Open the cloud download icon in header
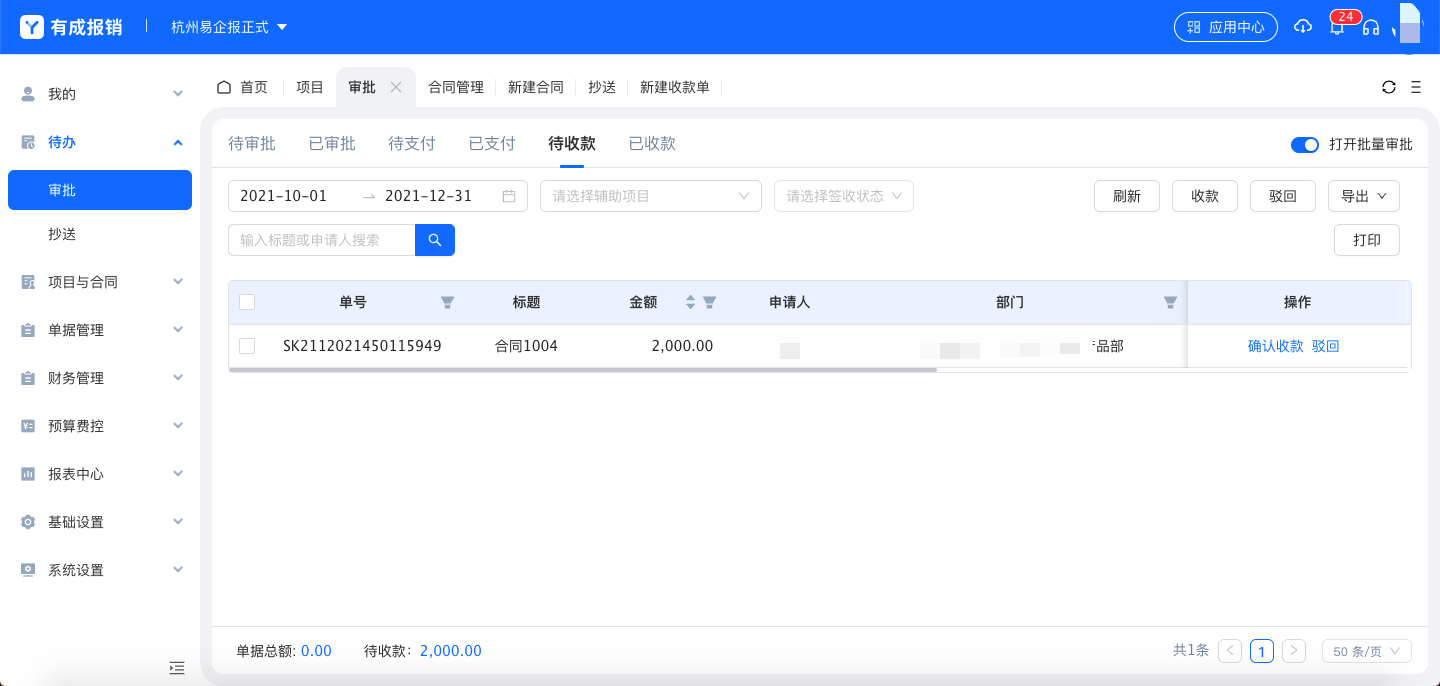The height and width of the screenshot is (686, 1440). click(1302, 27)
